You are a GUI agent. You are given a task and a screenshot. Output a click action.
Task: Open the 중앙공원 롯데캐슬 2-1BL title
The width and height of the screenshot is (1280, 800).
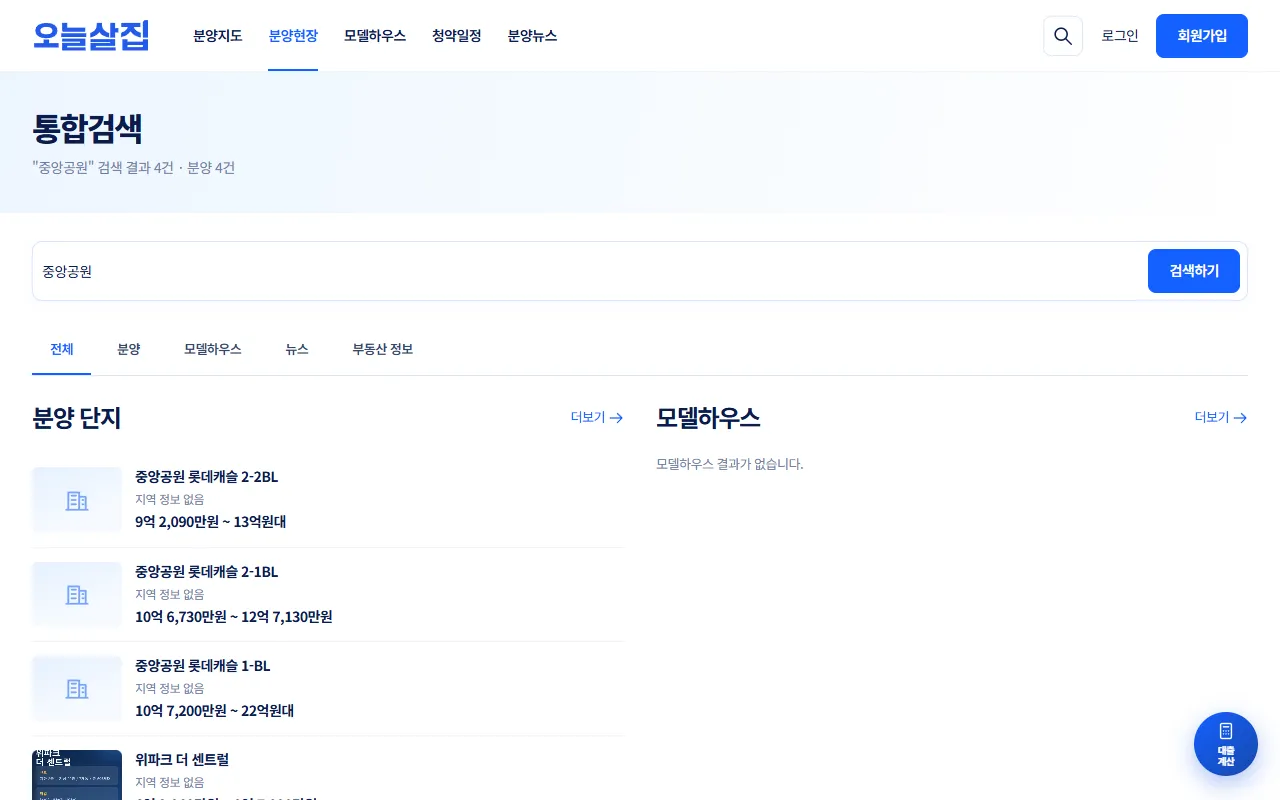point(207,572)
